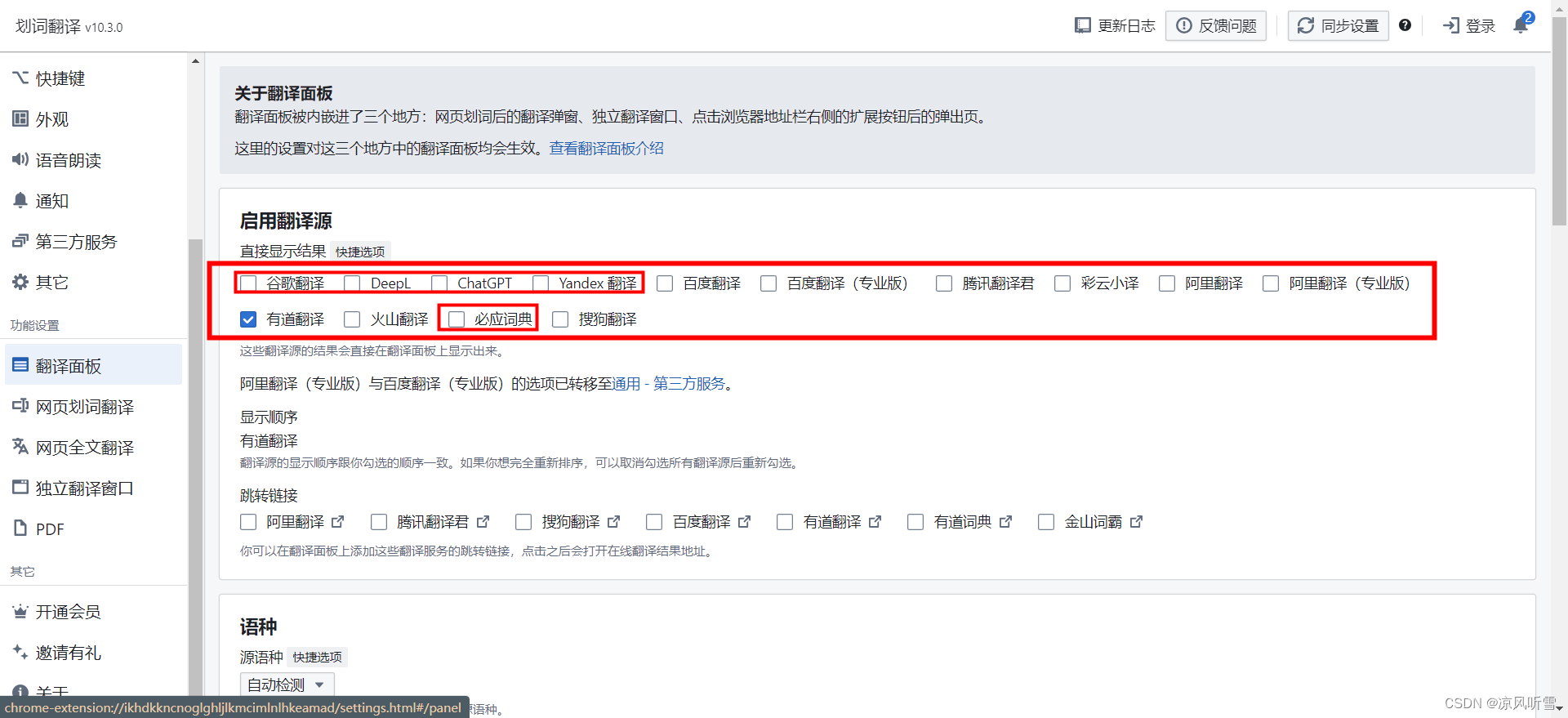The image size is (1568, 718).
Task: Click 快捷选项 tag beside 直接显示结果
Action: coord(360,252)
